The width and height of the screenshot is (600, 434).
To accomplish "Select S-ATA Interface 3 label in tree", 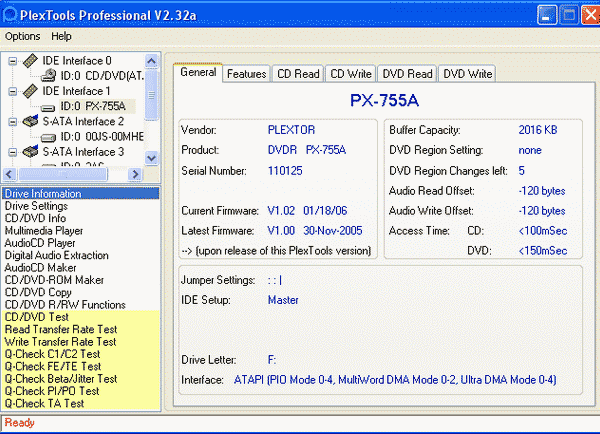I will point(83,152).
